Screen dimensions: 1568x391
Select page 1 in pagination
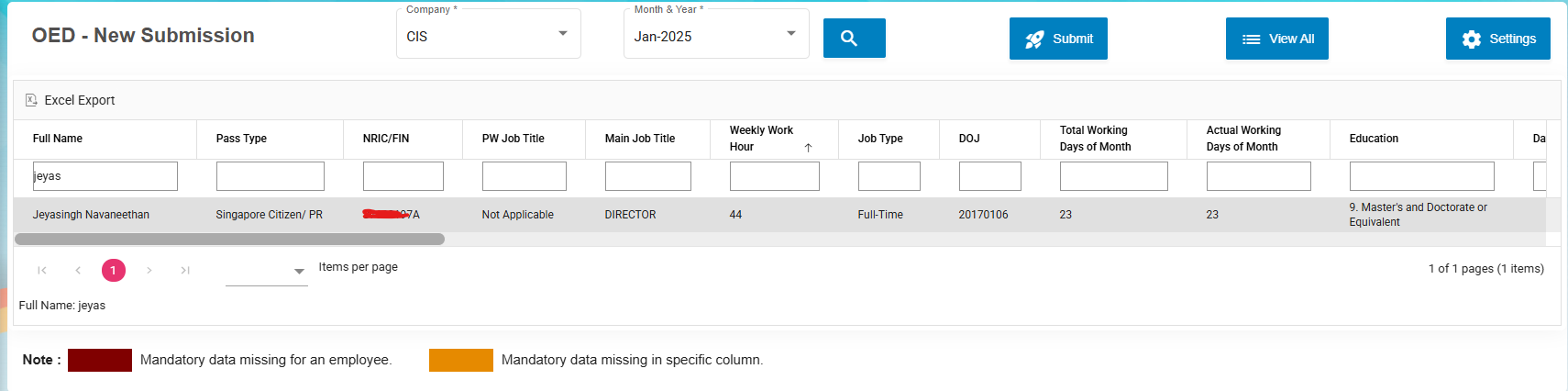[114, 270]
